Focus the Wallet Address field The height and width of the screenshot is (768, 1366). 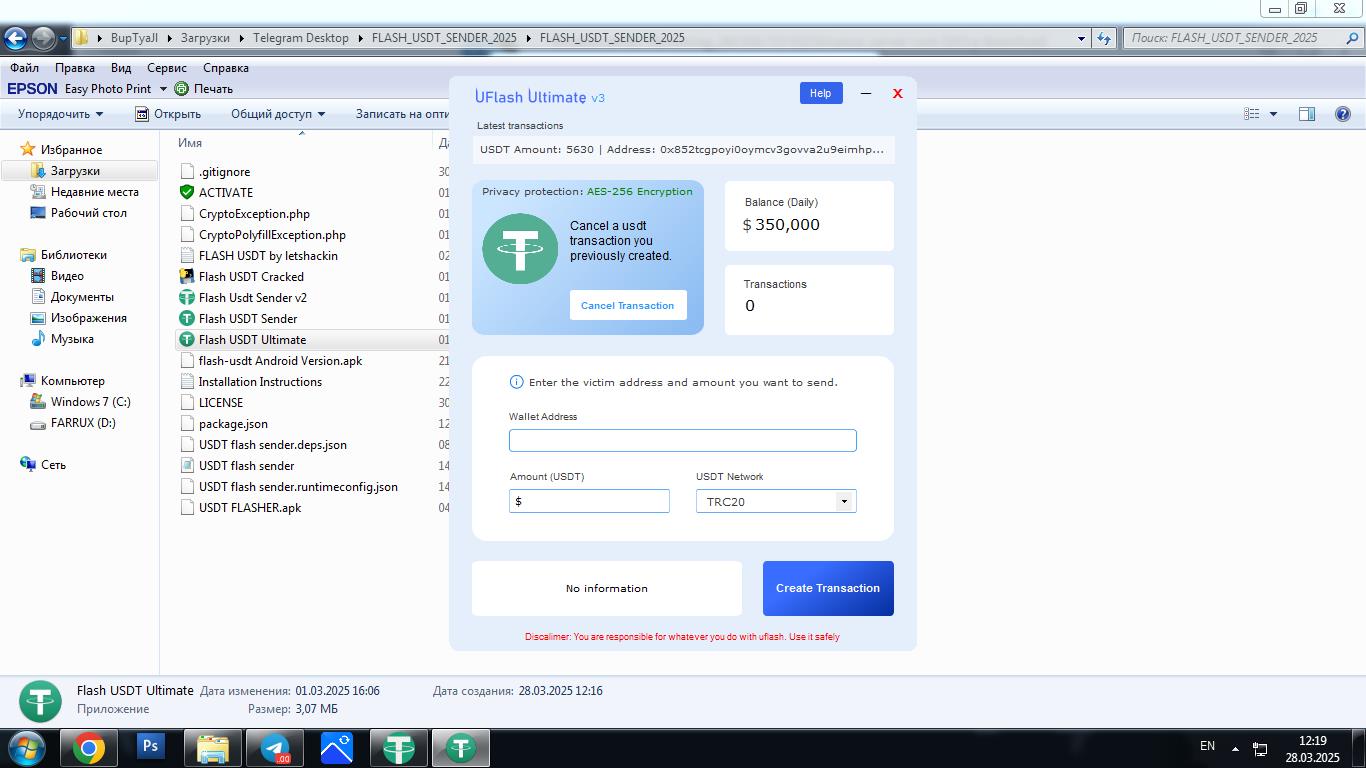click(x=683, y=440)
